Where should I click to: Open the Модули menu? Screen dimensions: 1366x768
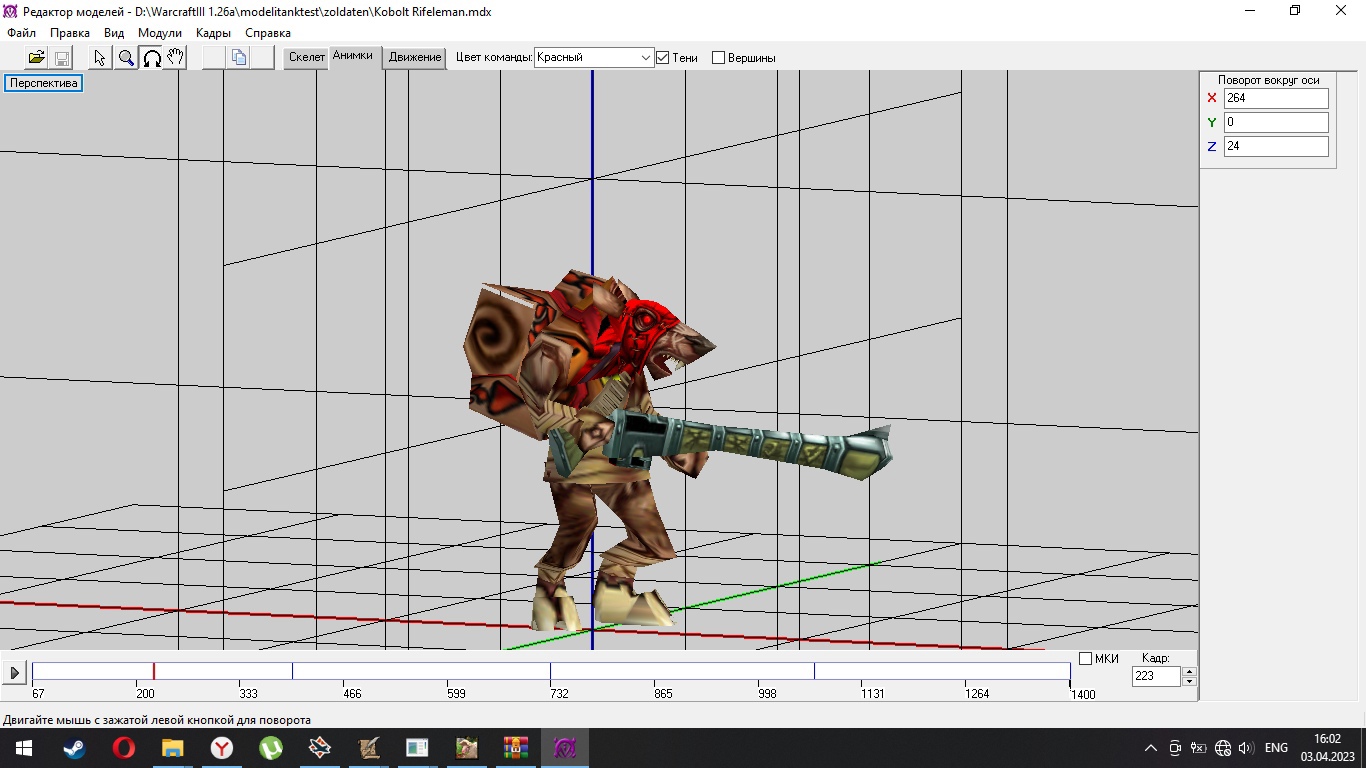160,33
